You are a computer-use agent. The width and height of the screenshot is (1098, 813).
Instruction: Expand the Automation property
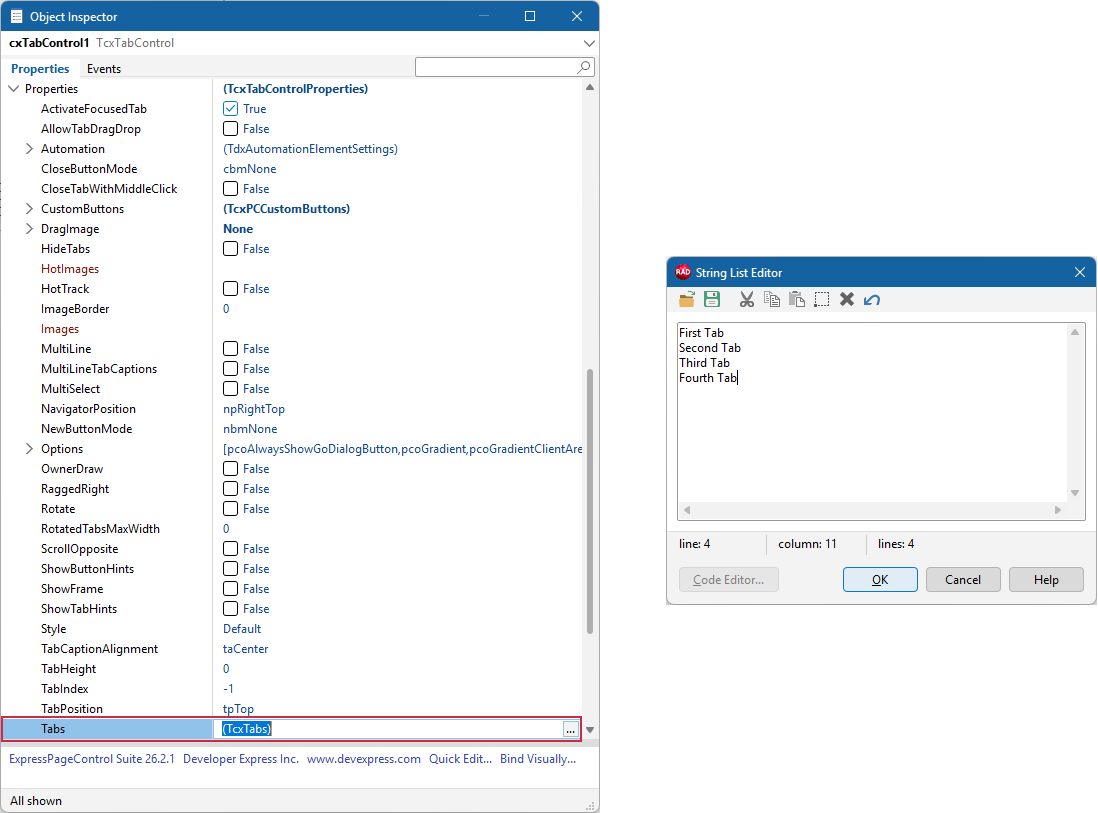pos(29,148)
